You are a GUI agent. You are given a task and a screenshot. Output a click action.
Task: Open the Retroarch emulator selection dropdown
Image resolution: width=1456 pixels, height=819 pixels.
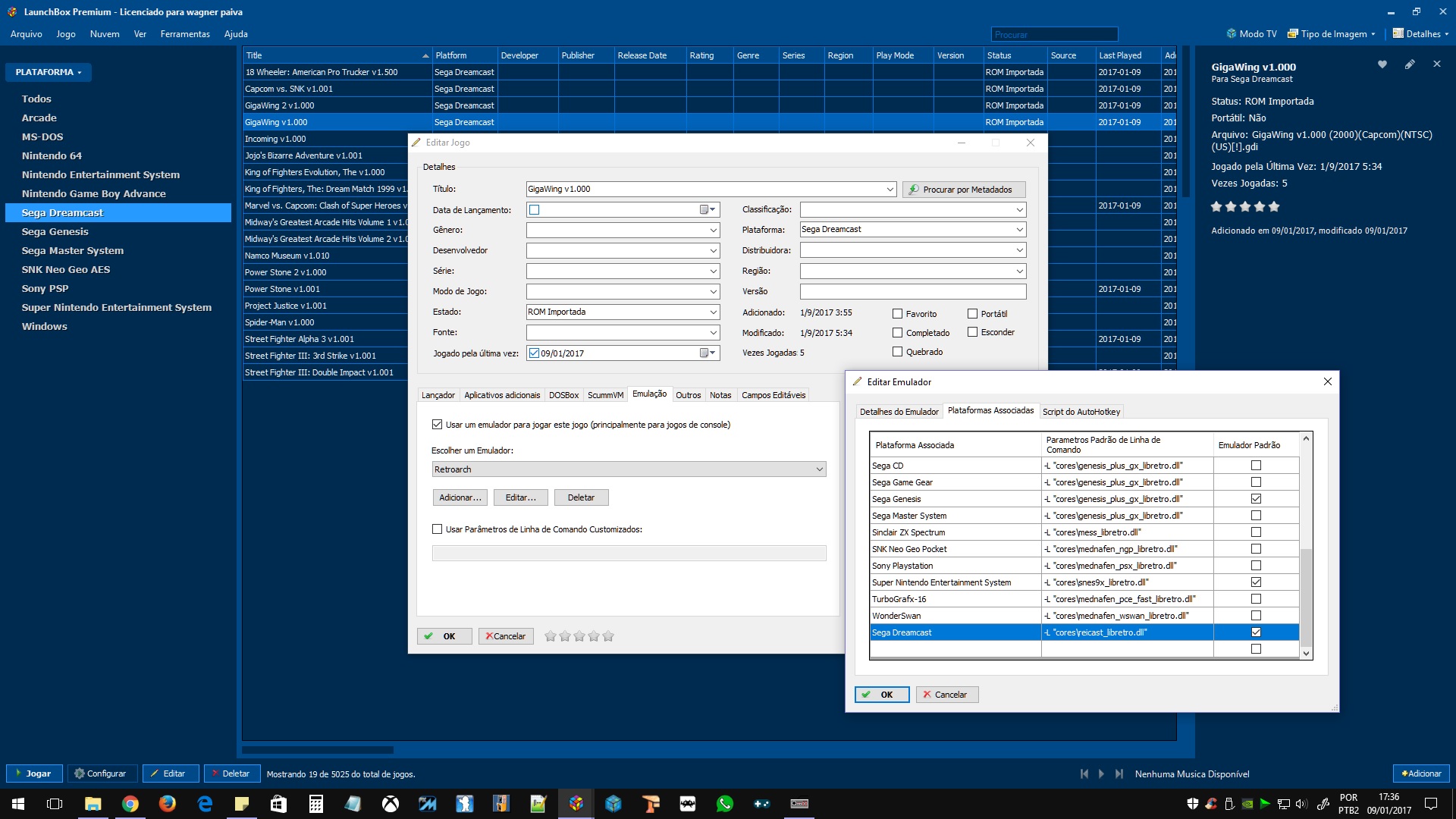click(x=629, y=469)
